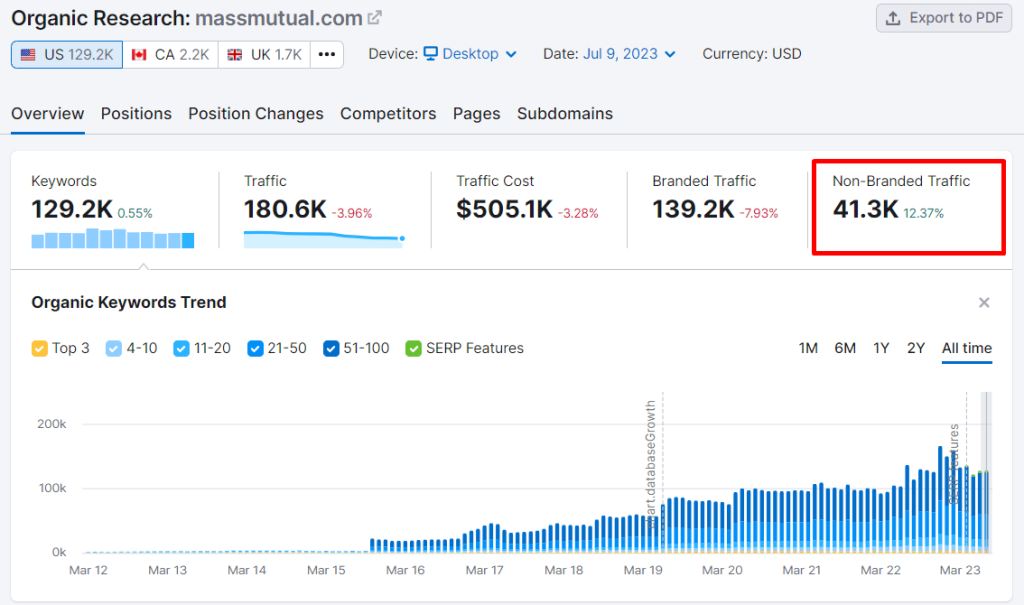Open the Position Changes tab

[255, 114]
